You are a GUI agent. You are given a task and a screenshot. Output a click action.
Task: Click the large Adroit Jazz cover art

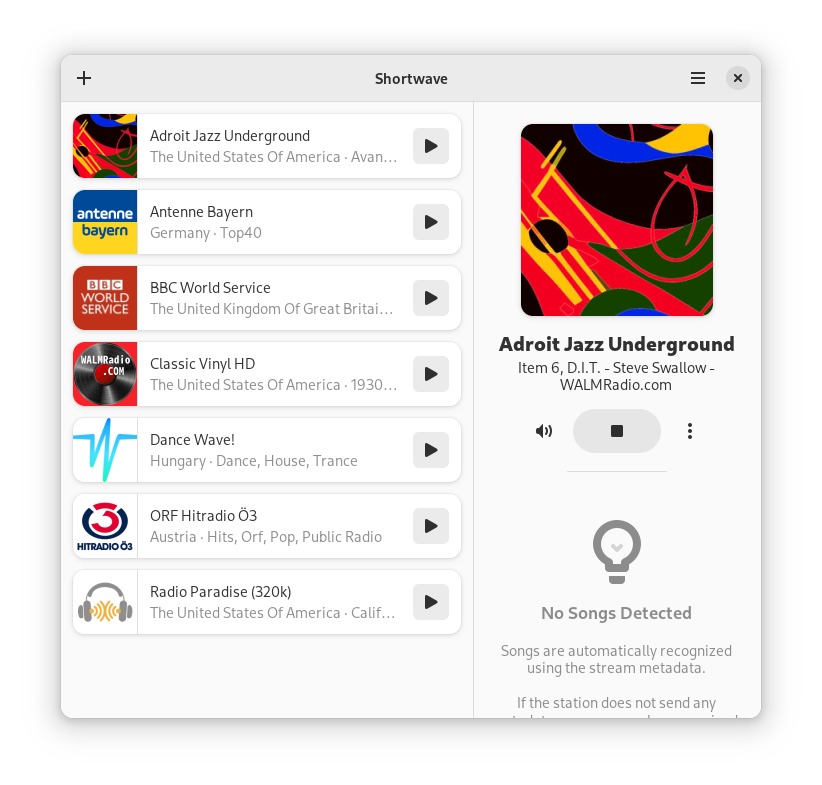[616, 220]
